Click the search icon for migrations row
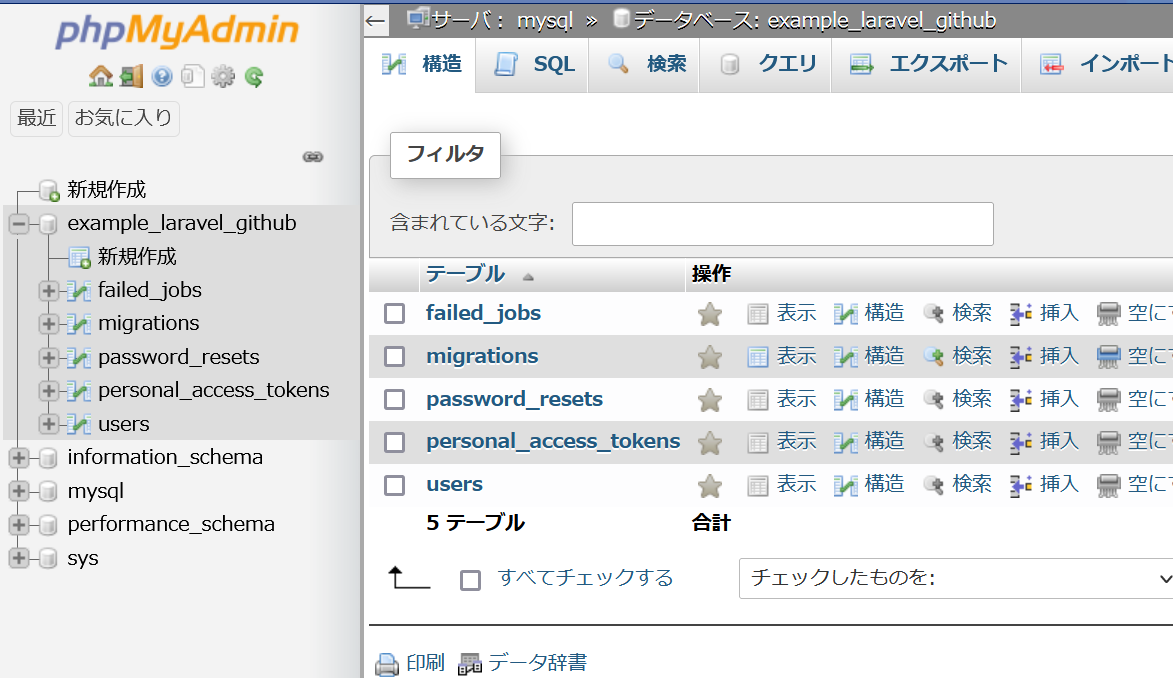This screenshot has height=678, width=1173. (933, 357)
